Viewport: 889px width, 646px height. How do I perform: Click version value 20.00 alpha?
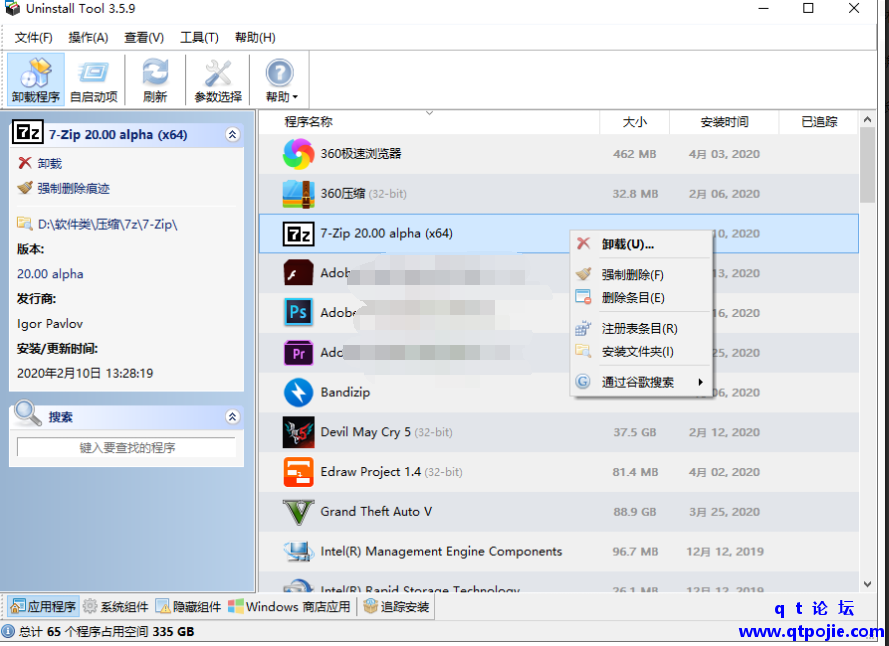(50, 274)
